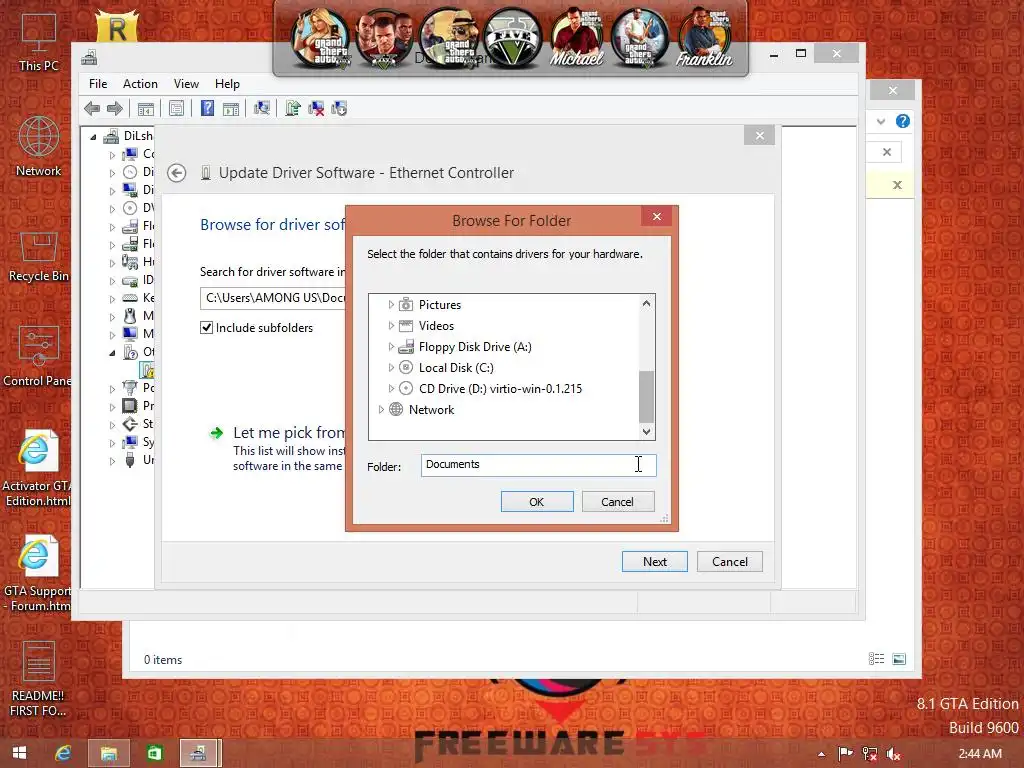Open the Help menu

(227, 84)
